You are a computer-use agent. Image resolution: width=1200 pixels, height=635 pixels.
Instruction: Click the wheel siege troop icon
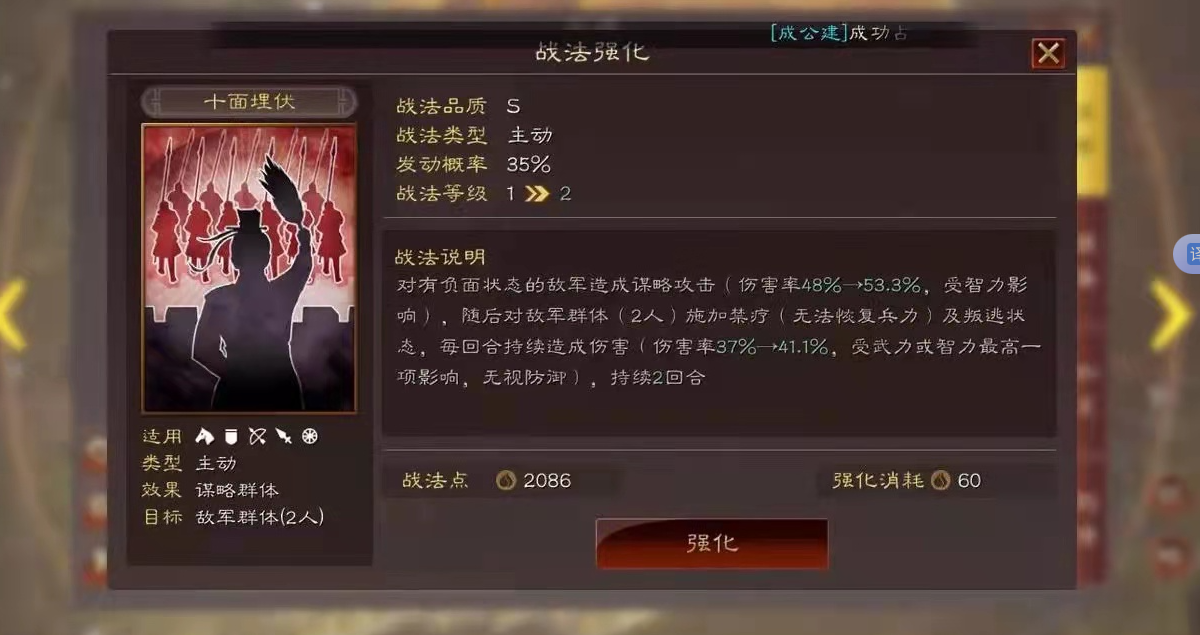(310, 436)
